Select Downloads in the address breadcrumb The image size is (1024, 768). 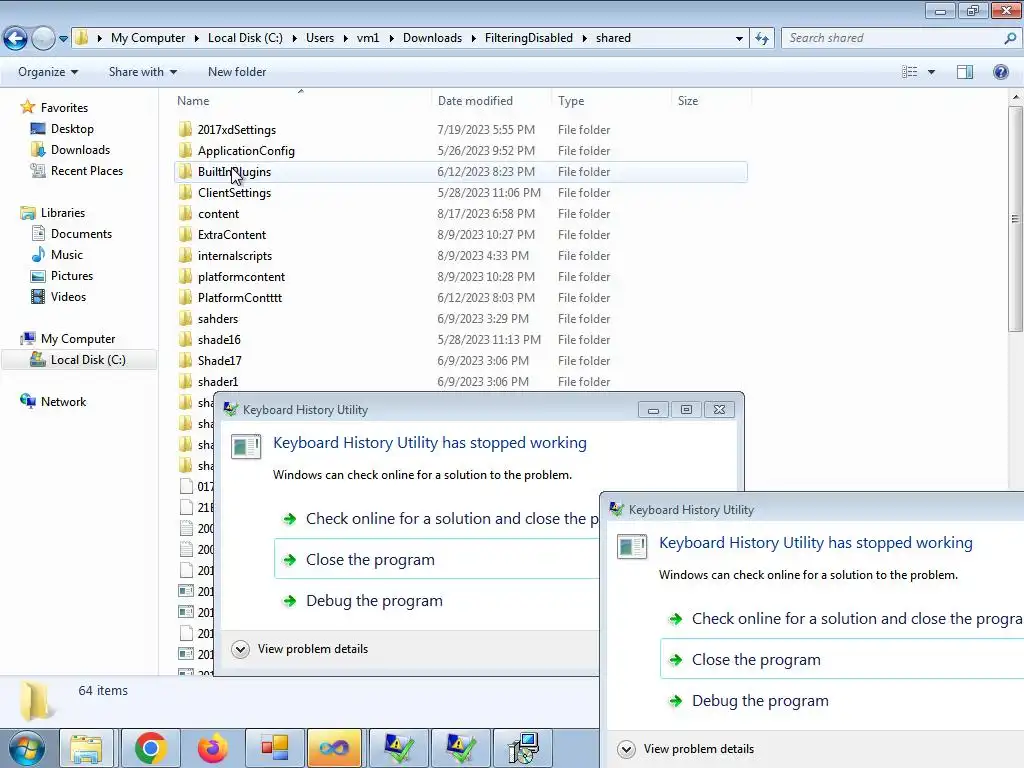pos(432,38)
